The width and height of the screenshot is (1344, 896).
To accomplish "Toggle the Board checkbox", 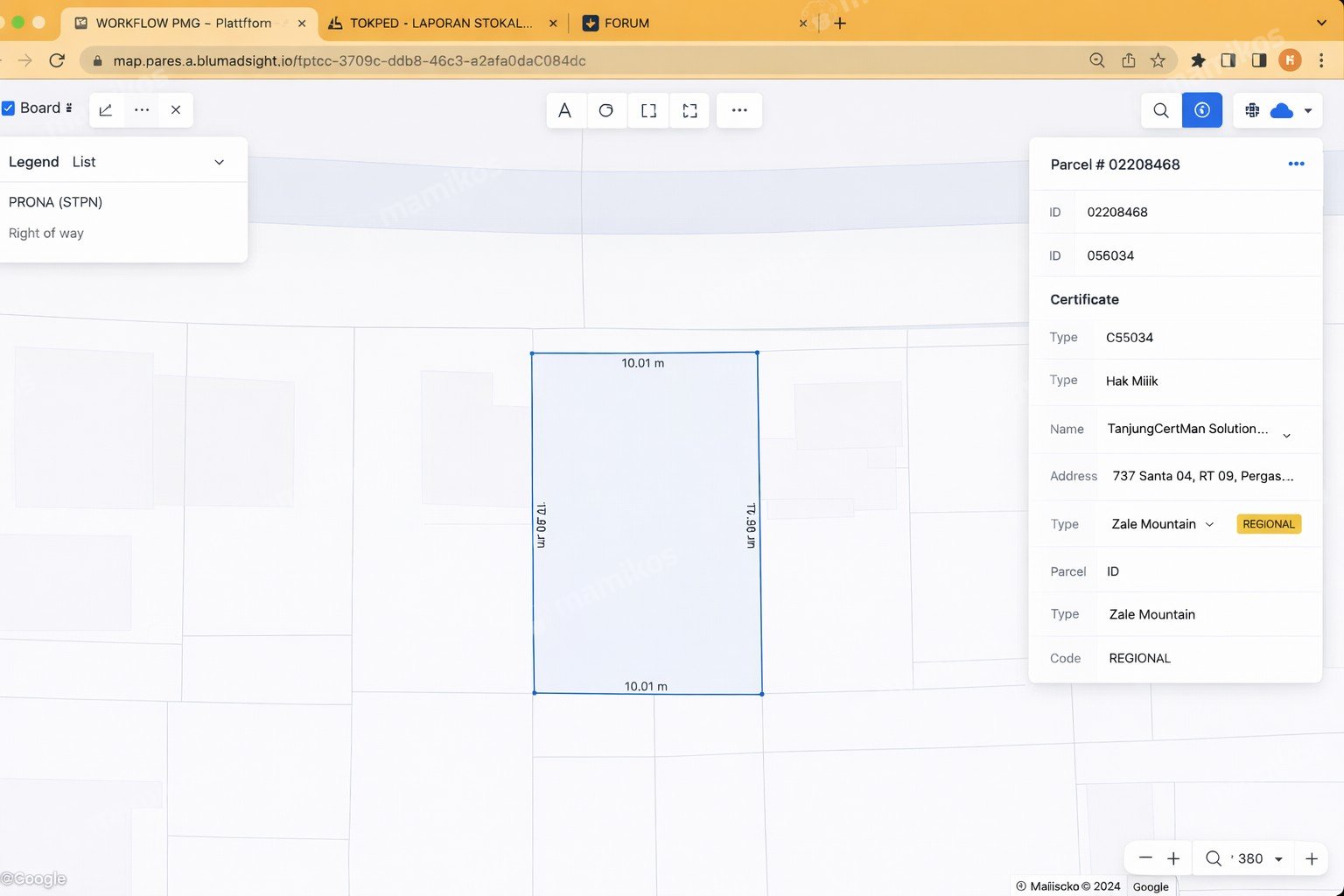I will (x=8, y=108).
